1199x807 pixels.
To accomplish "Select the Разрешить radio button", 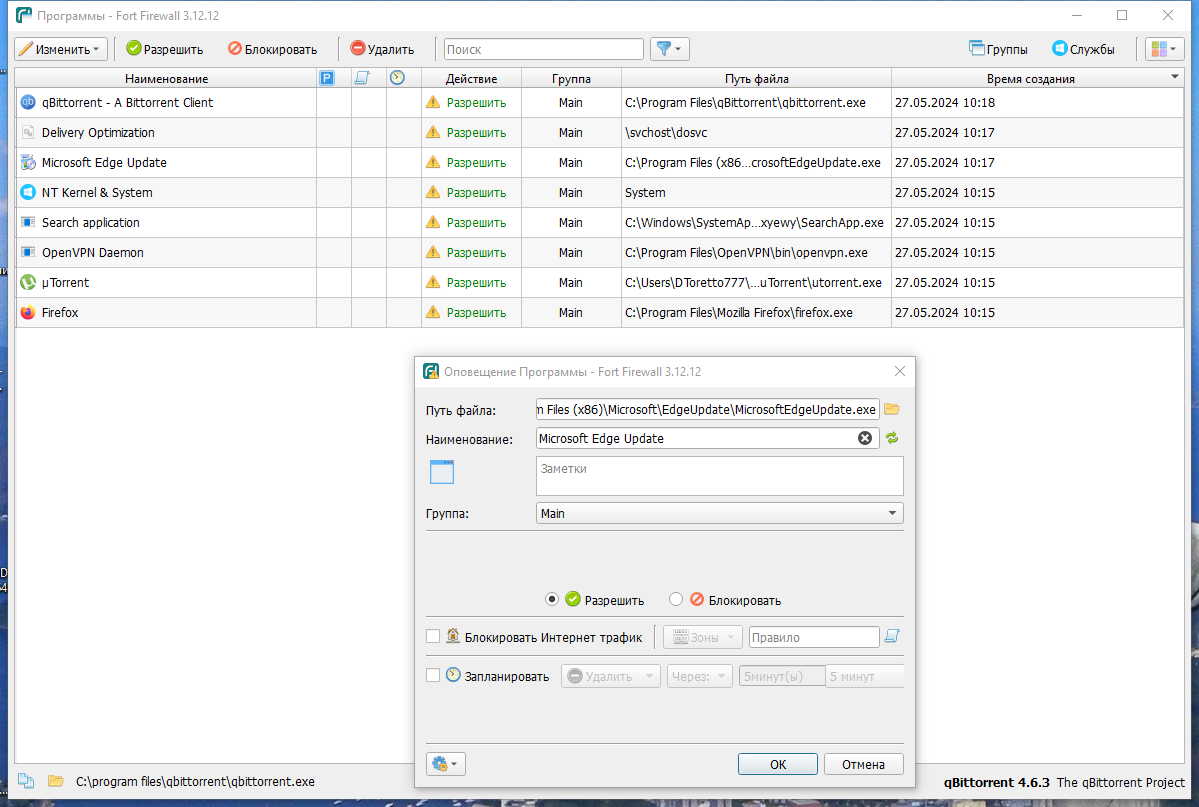I will pyautogui.click(x=551, y=600).
